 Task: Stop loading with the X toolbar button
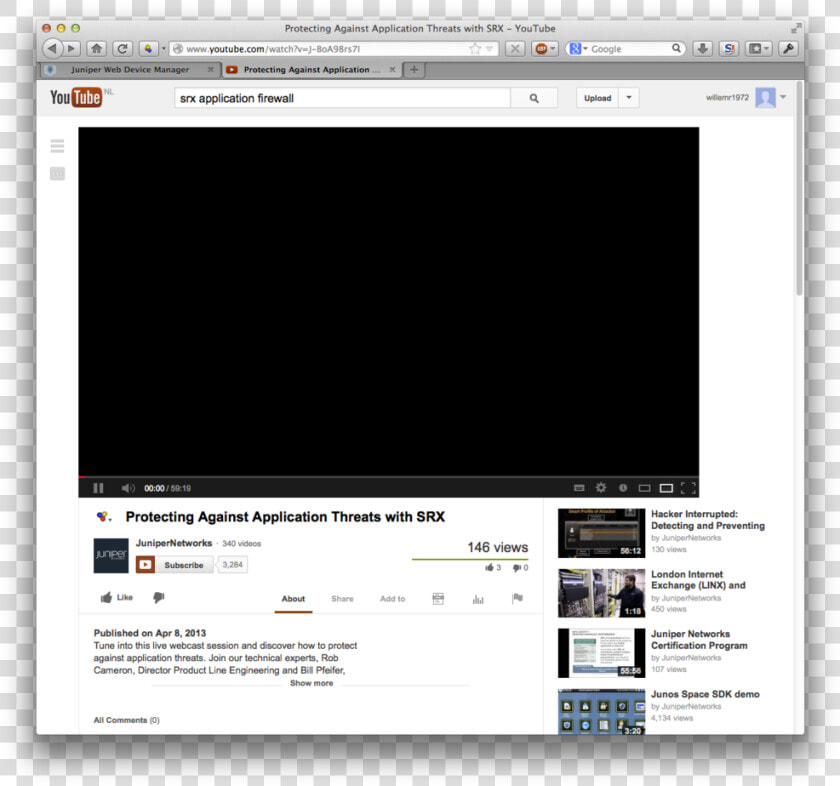(x=515, y=49)
